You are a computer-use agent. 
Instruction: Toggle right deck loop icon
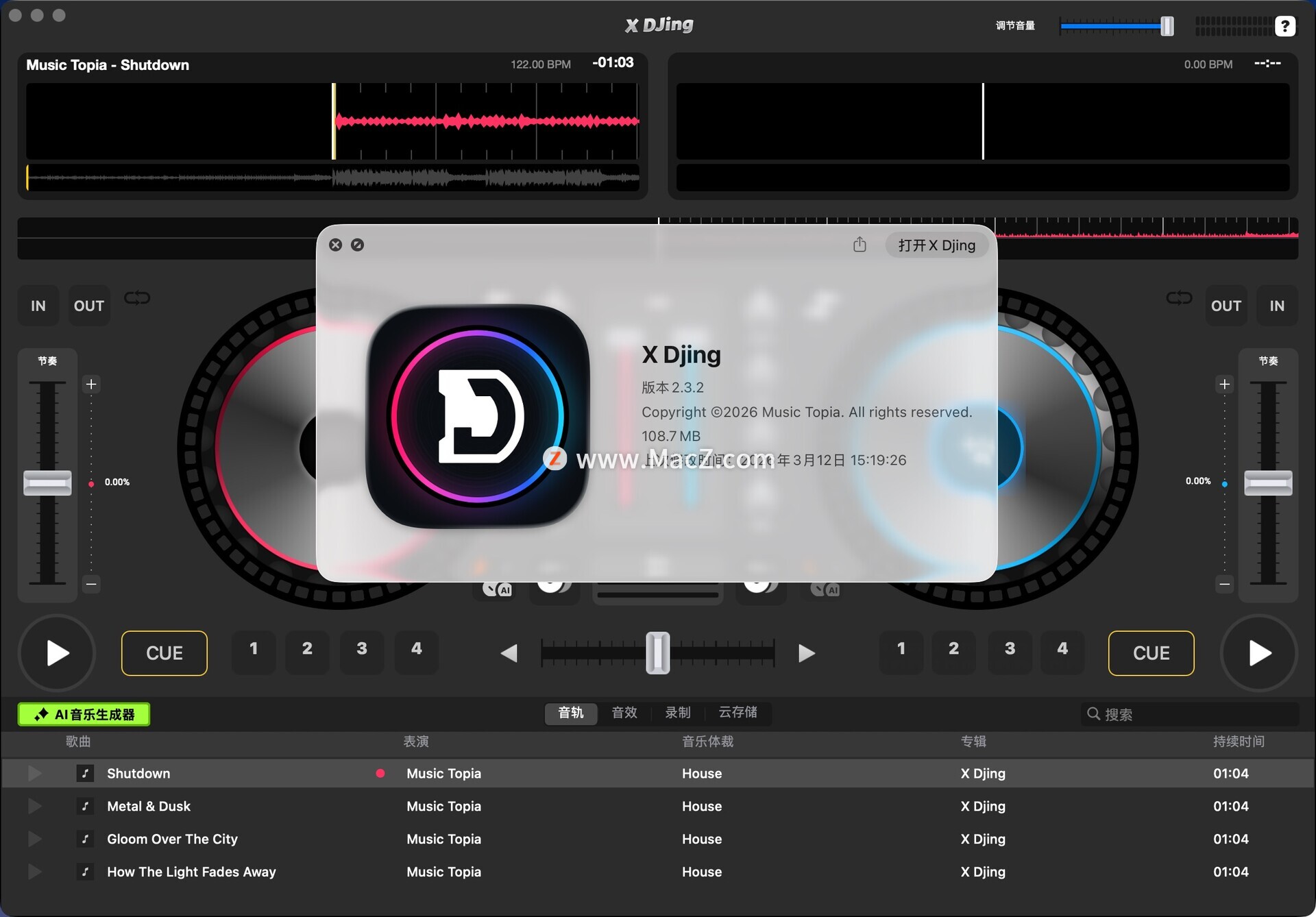point(1179,298)
